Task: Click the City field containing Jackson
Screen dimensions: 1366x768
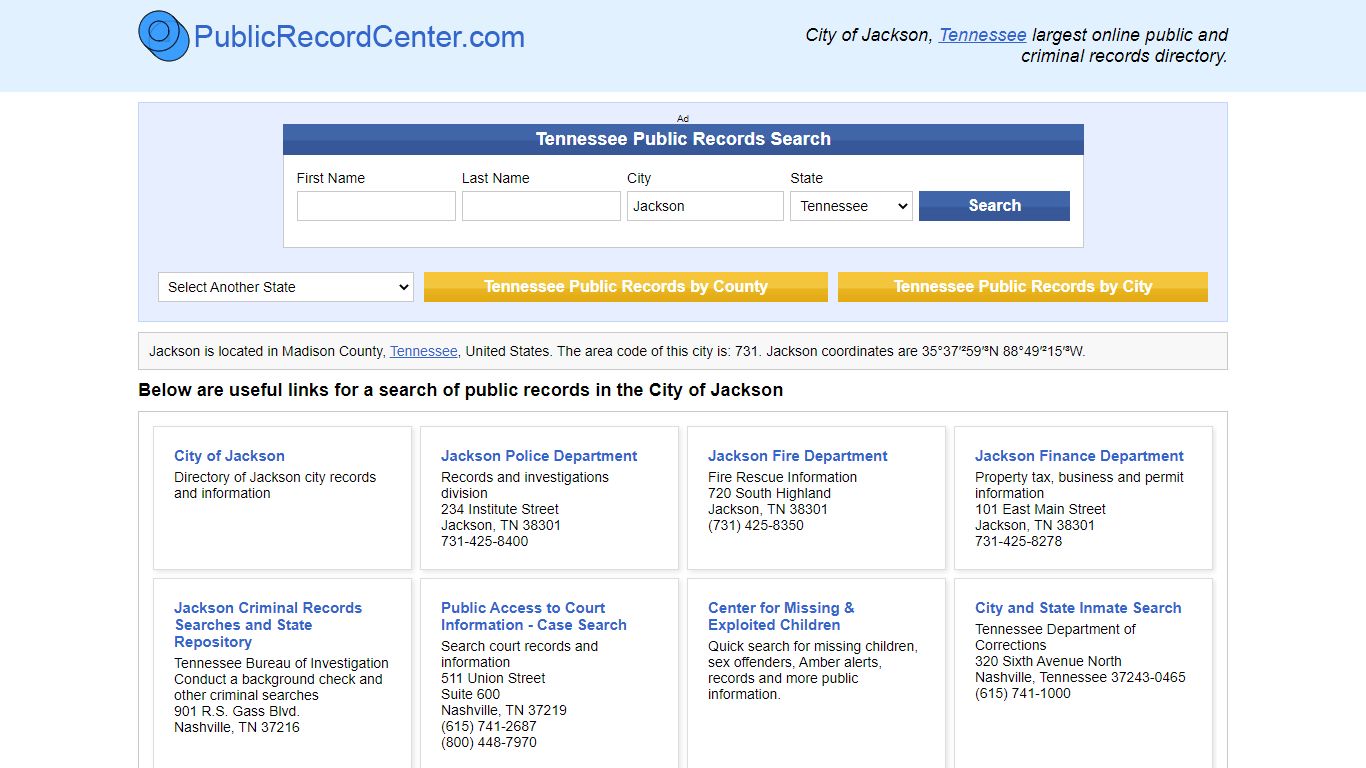Action: [x=705, y=206]
